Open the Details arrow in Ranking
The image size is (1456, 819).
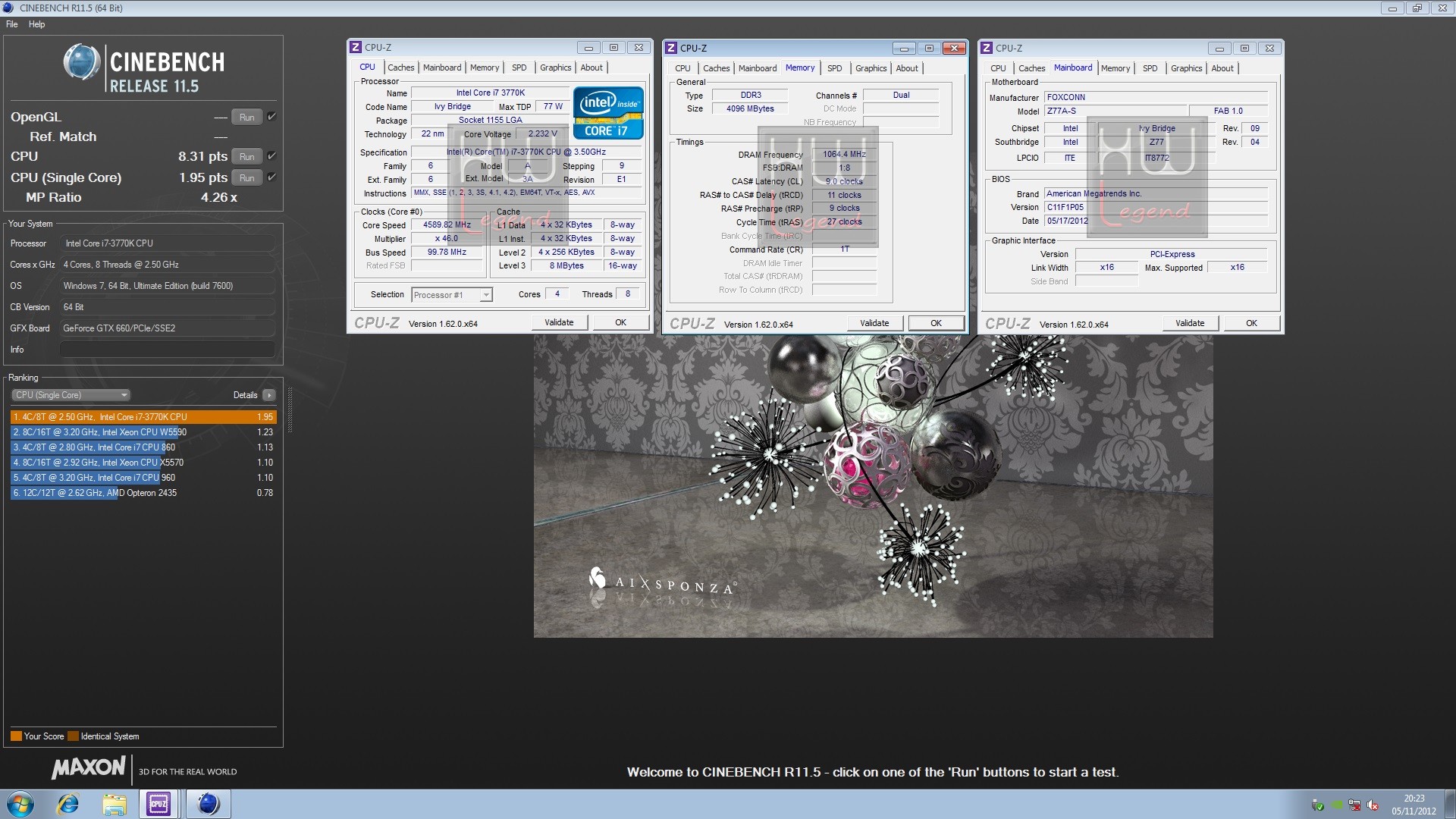[268, 395]
